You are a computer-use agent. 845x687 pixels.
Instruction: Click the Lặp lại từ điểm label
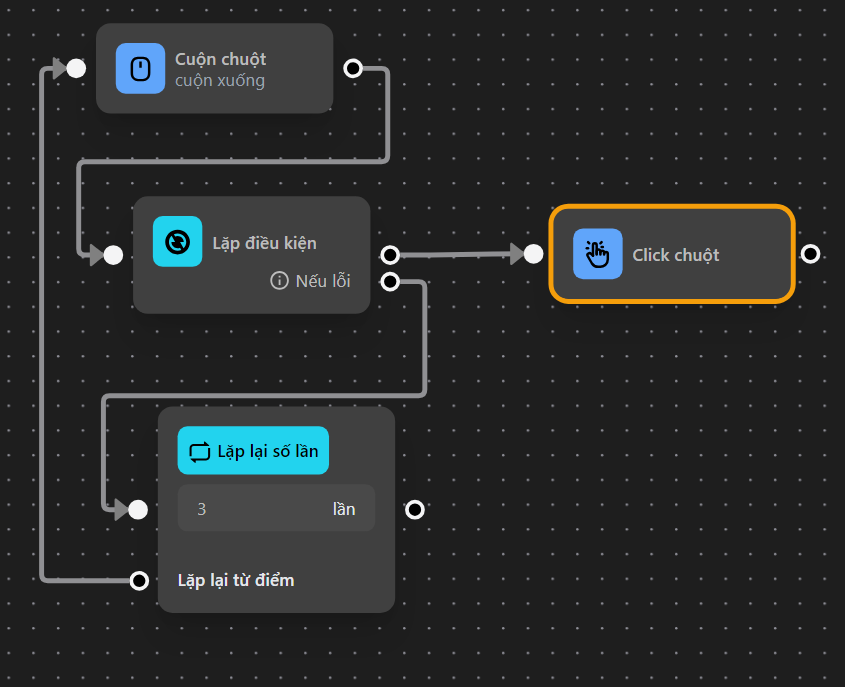click(x=236, y=580)
